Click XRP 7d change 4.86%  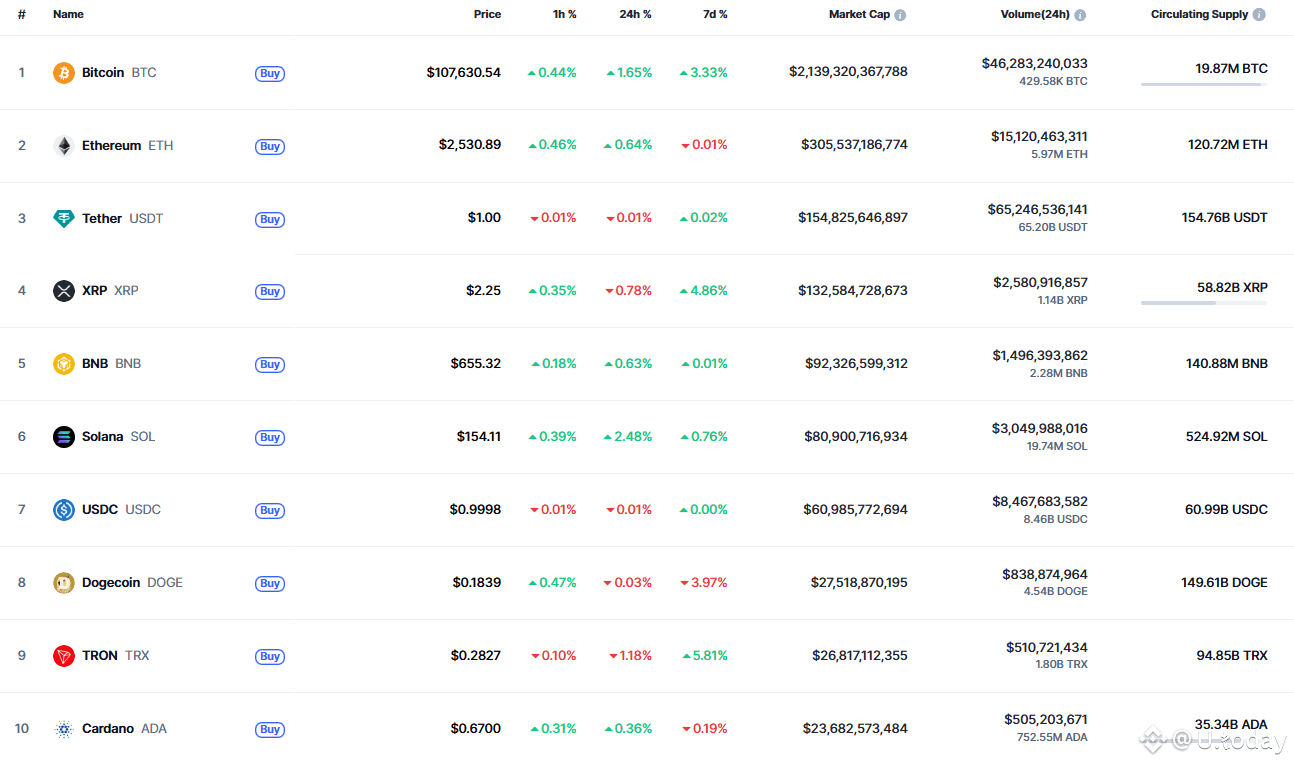pos(704,291)
